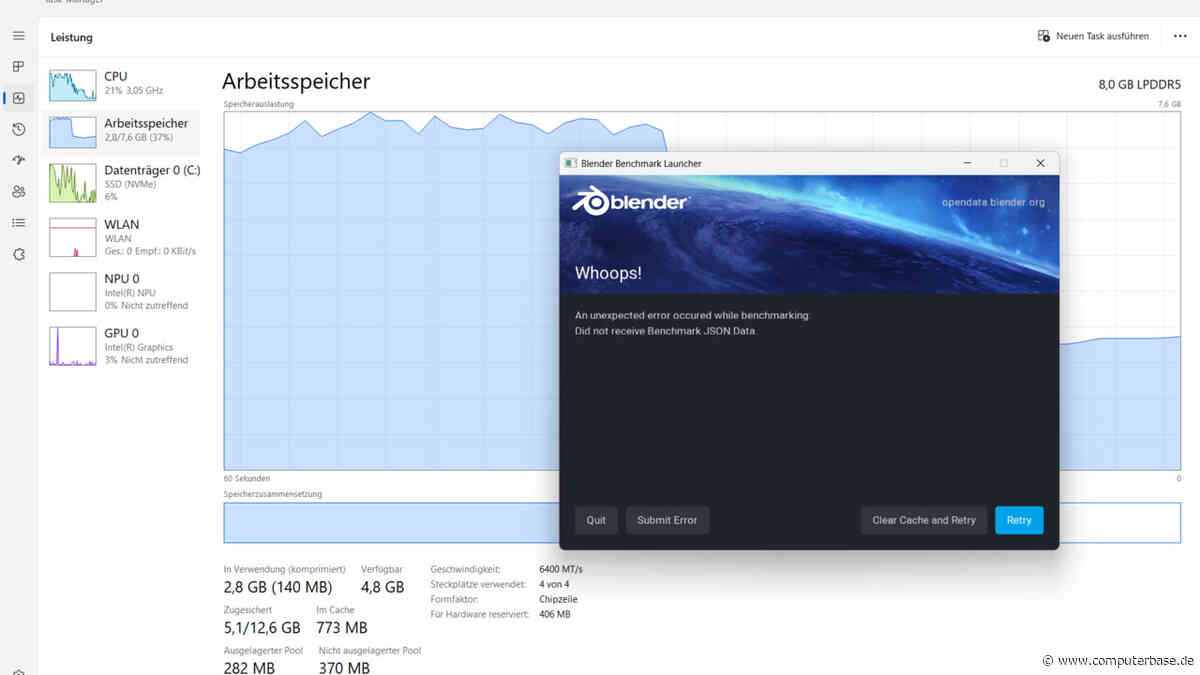Screen dimensions: 1200x675
Task: Select the GPU 0 performance entry
Action: (123, 346)
